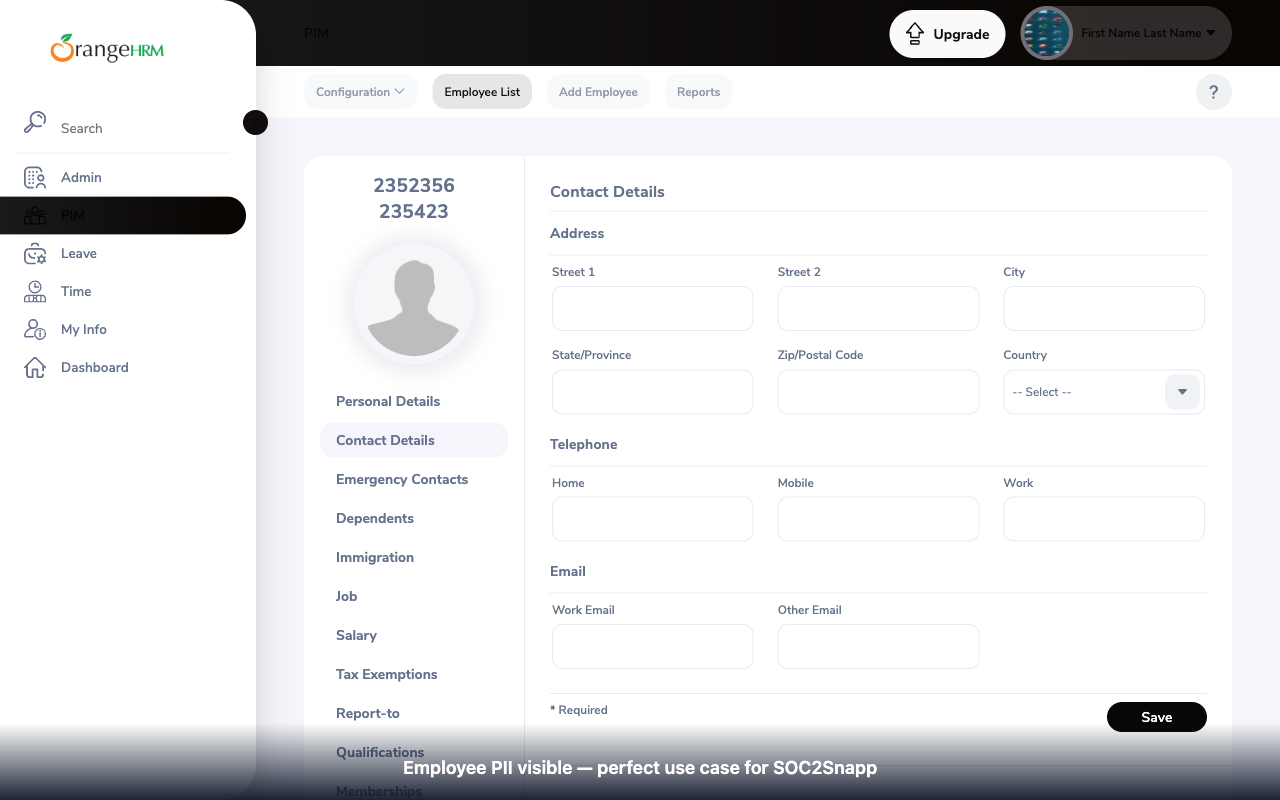Click the Save button

[x=1156, y=717]
